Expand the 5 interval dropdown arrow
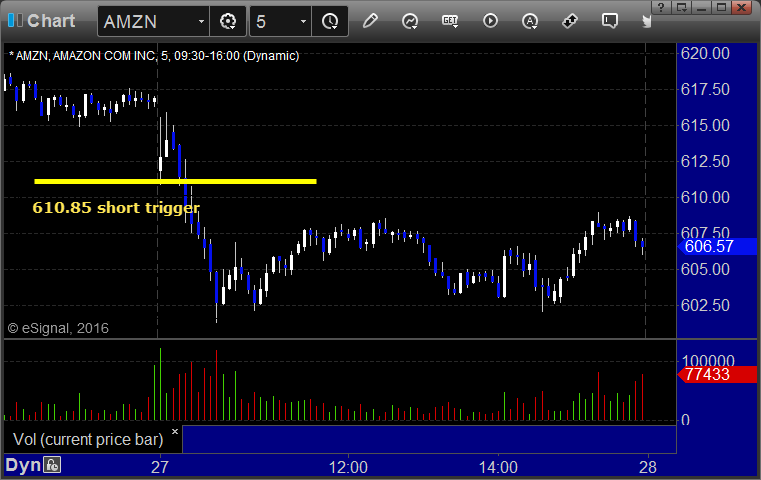Screen dimensions: 761x480 point(303,21)
